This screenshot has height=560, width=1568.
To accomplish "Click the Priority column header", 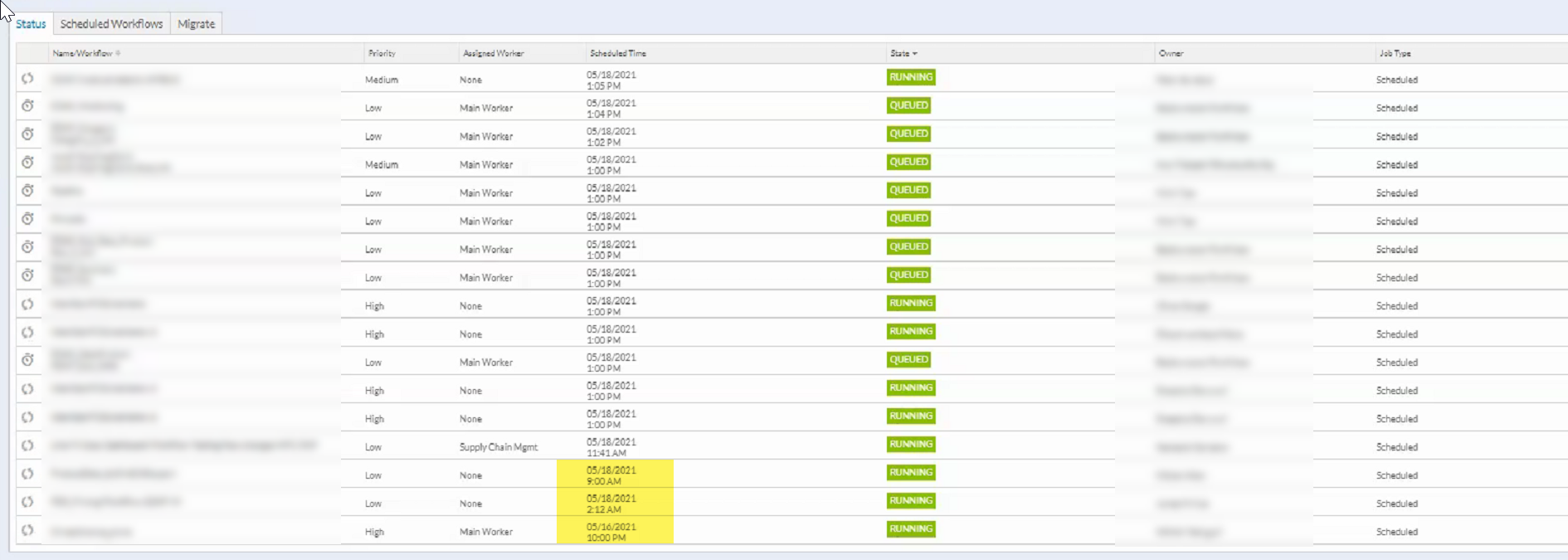I will 382,53.
